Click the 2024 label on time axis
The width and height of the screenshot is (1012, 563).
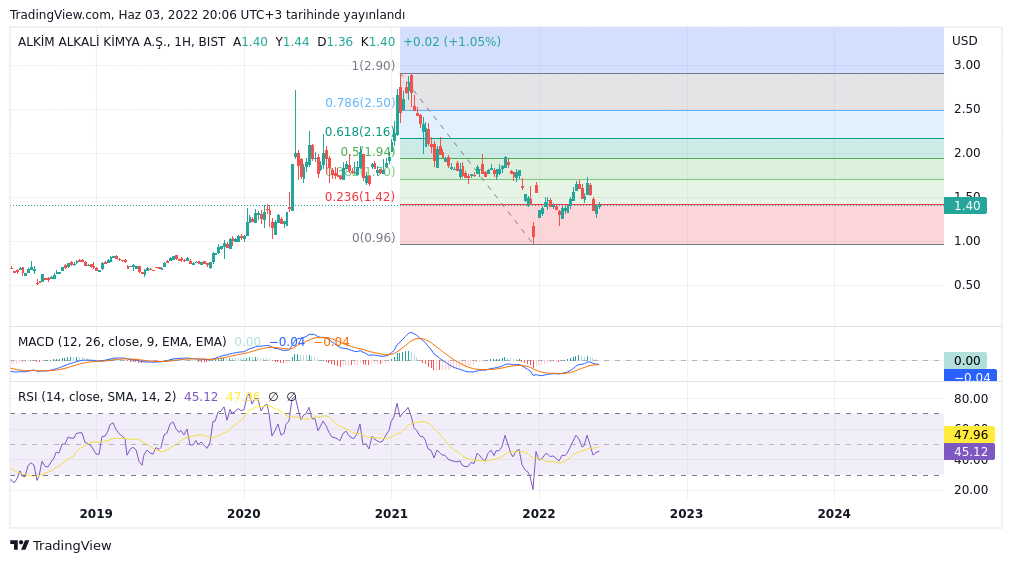(834, 514)
